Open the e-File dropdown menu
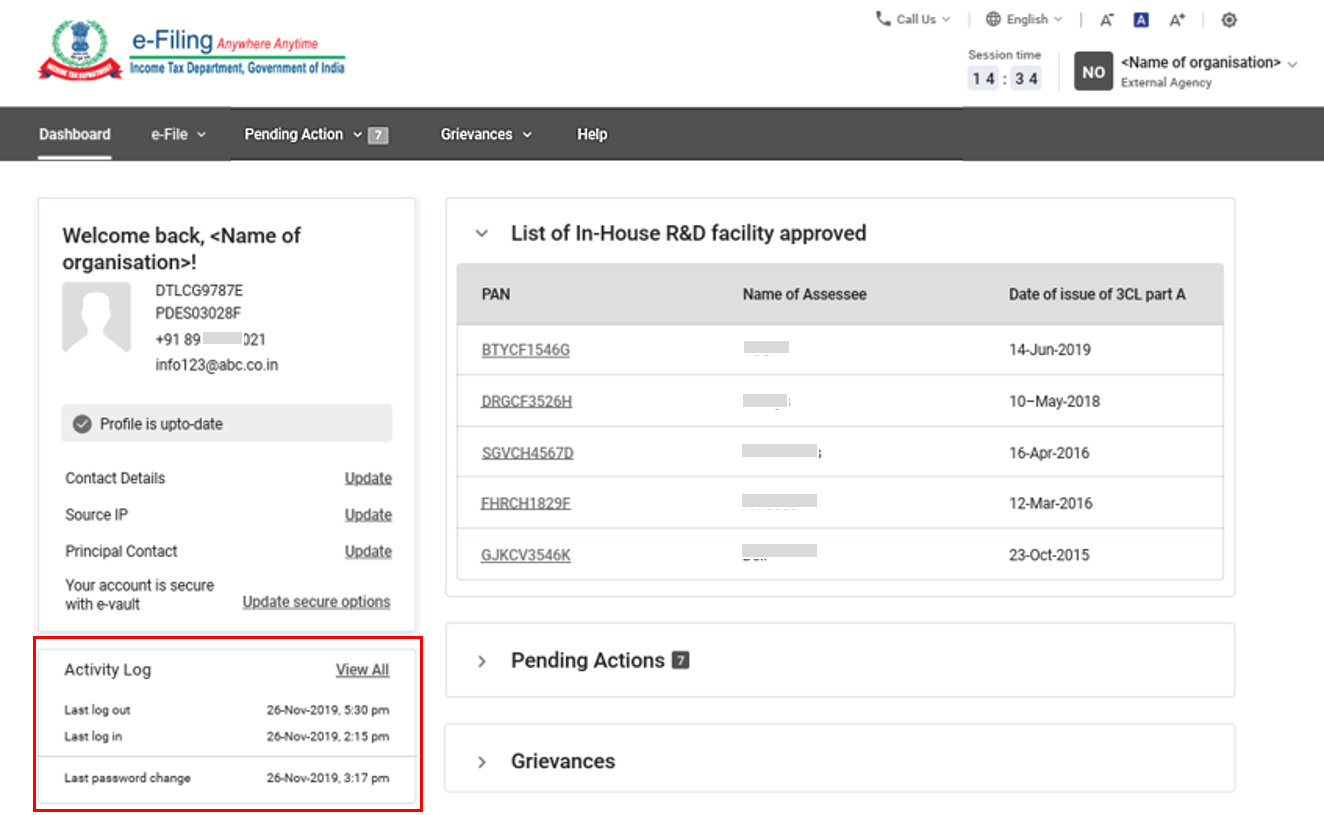Screen dimensions: 1324x815 178,134
